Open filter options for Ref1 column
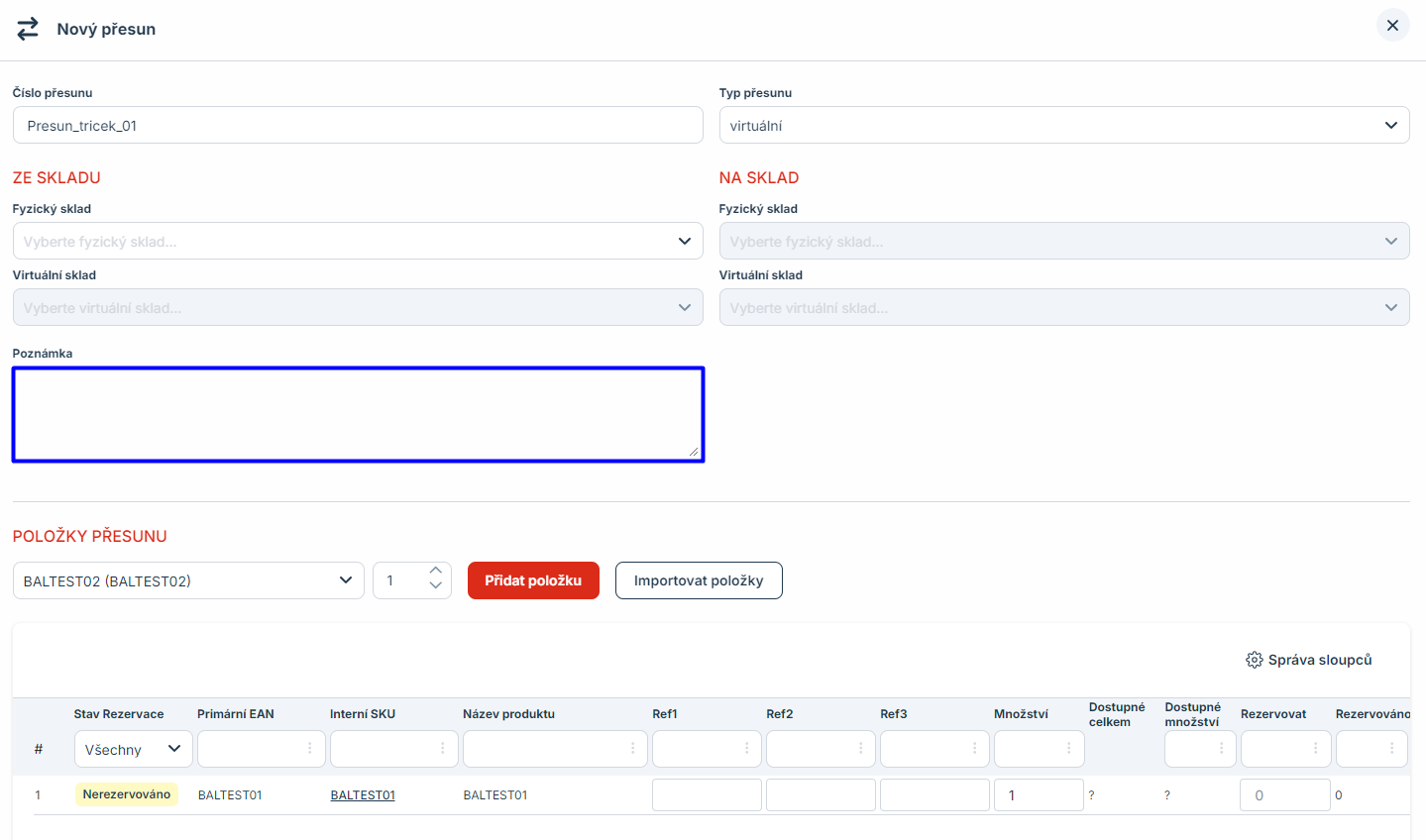This screenshot has width=1426, height=840. pyautogui.click(x=746, y=749)
